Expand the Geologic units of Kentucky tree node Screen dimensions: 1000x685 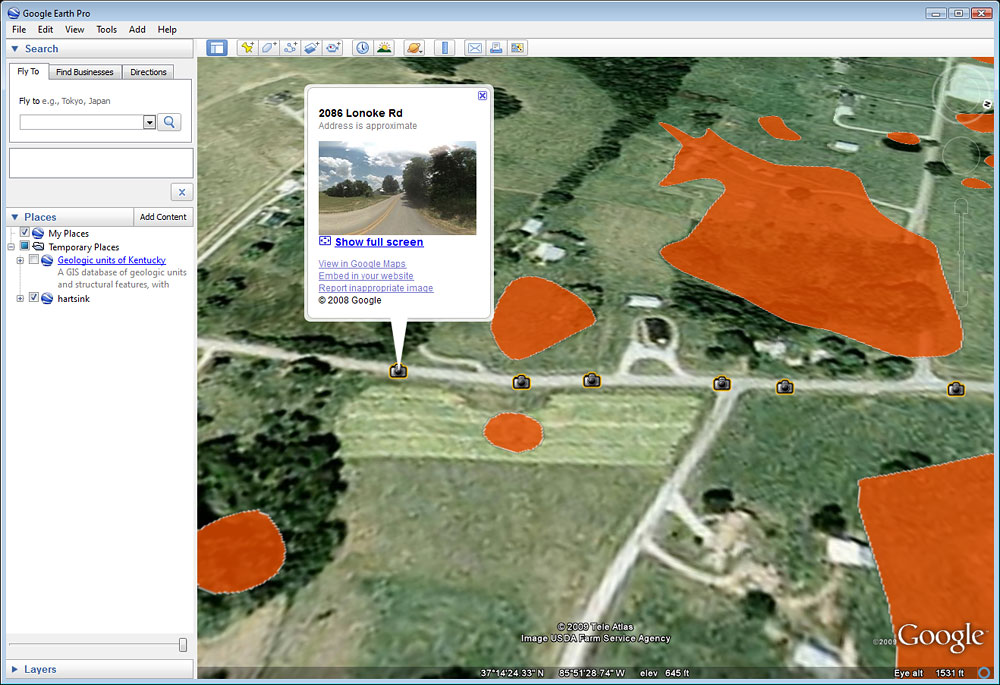point(20,260)
